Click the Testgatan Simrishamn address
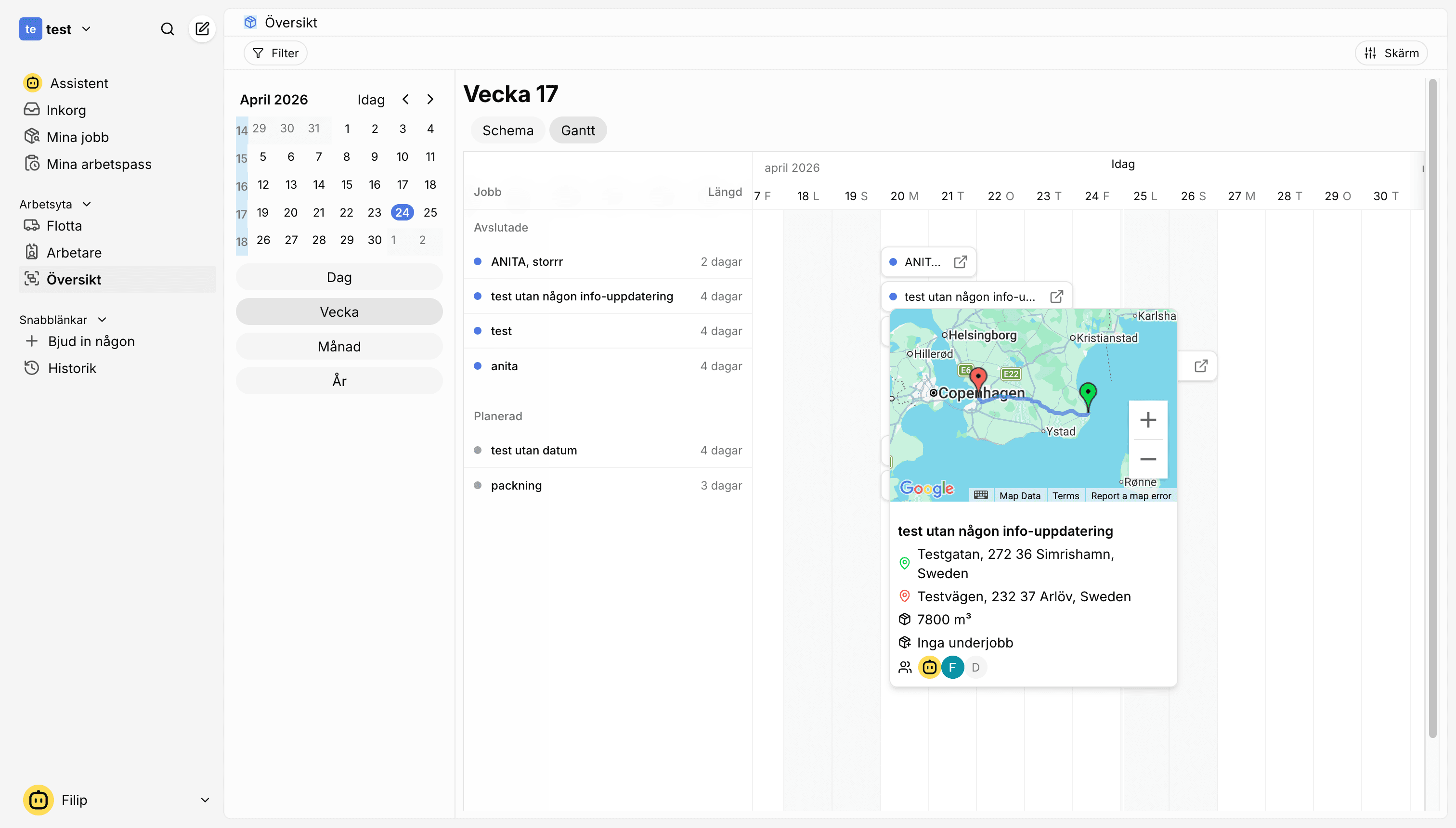 pyautogui.click(x=1016, y=564)
